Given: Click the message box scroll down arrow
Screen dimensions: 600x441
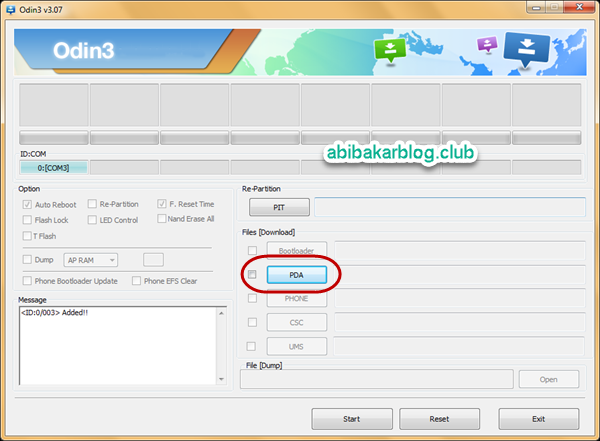Looking at the screenshot, I should click(221, 379).
